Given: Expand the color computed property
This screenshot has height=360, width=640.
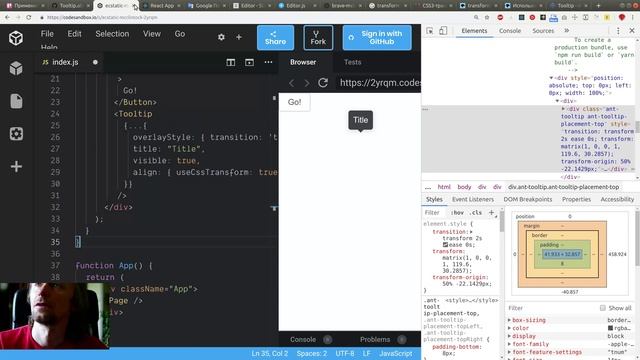Looking at the screenshot, I should (509, 328).
